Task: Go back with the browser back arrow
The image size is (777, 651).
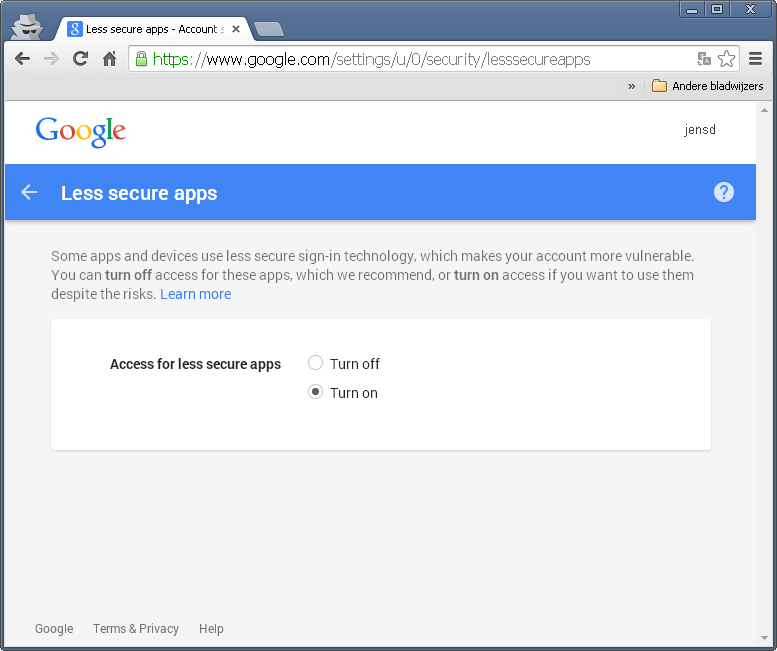Action: [22, 59]
